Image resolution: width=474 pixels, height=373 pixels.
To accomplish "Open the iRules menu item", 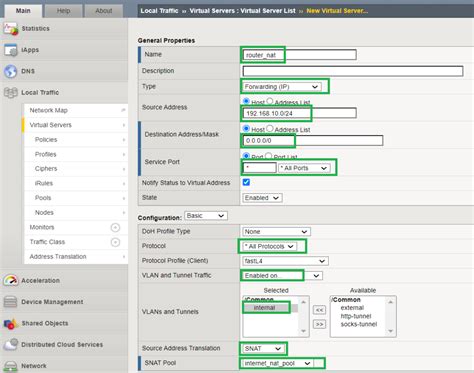I will click(x=76, y=183).
